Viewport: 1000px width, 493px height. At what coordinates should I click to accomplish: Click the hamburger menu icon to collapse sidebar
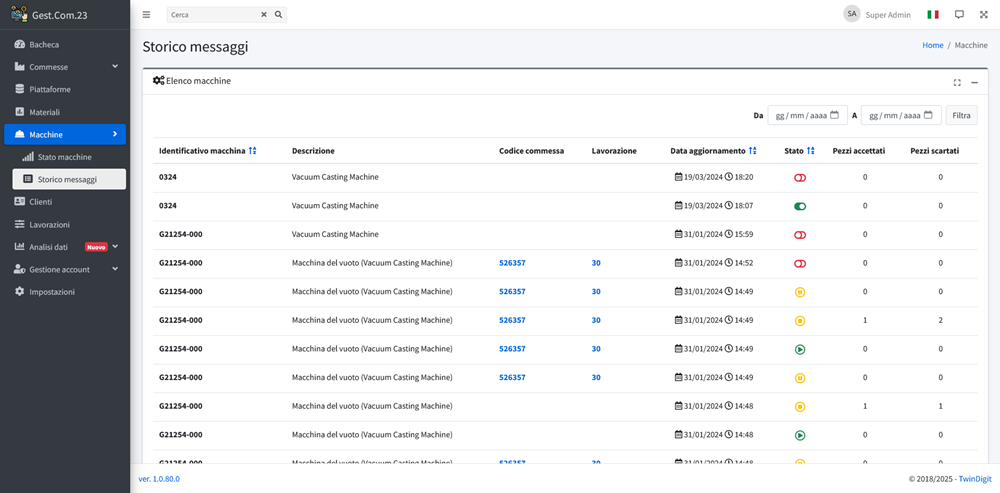[x=147, y=15]
